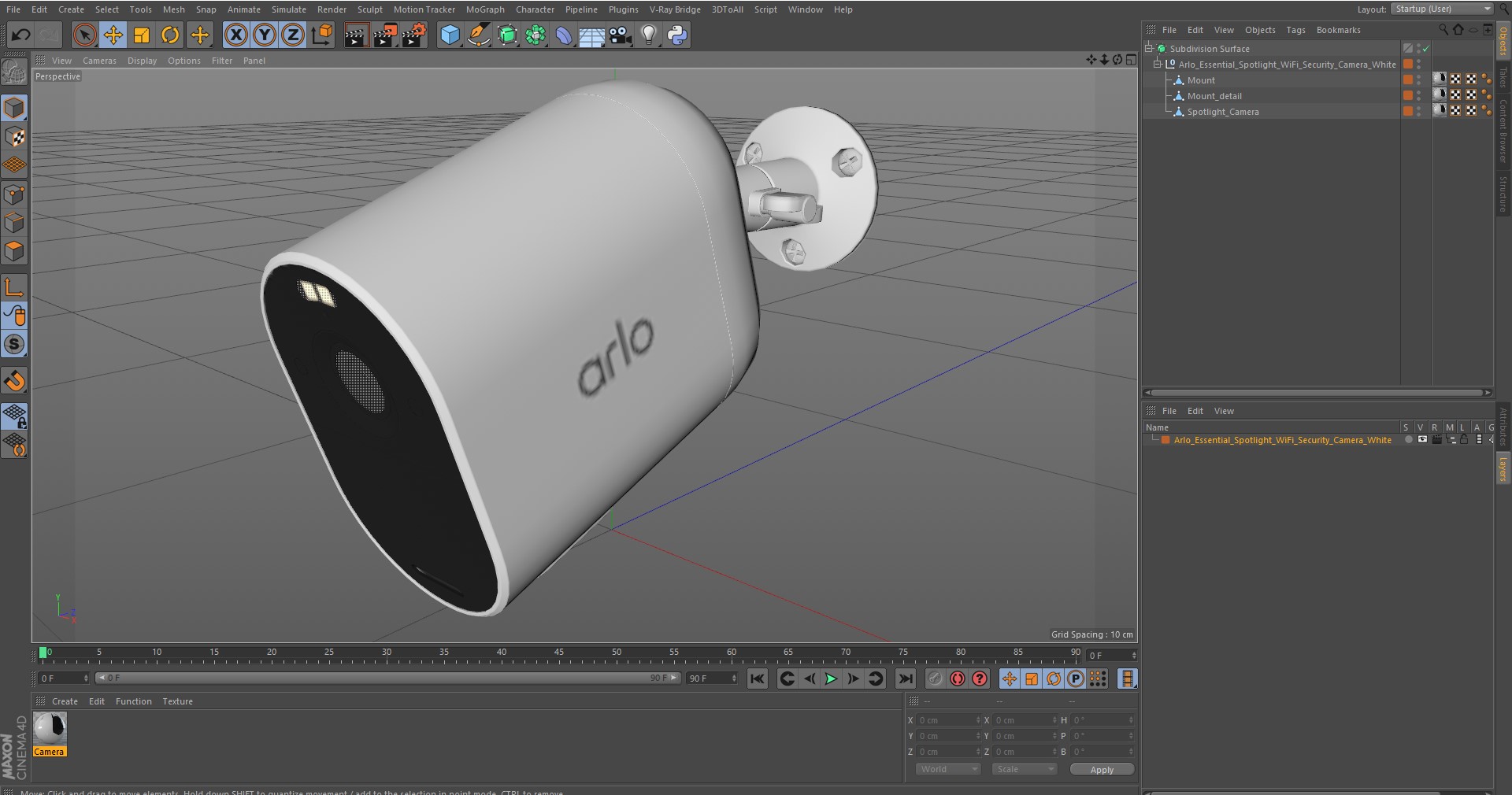Open the Objects panel Tags menu
Image resolution: width=1512 pixels, height=795 pixels.
click(x=1295, y=30)
